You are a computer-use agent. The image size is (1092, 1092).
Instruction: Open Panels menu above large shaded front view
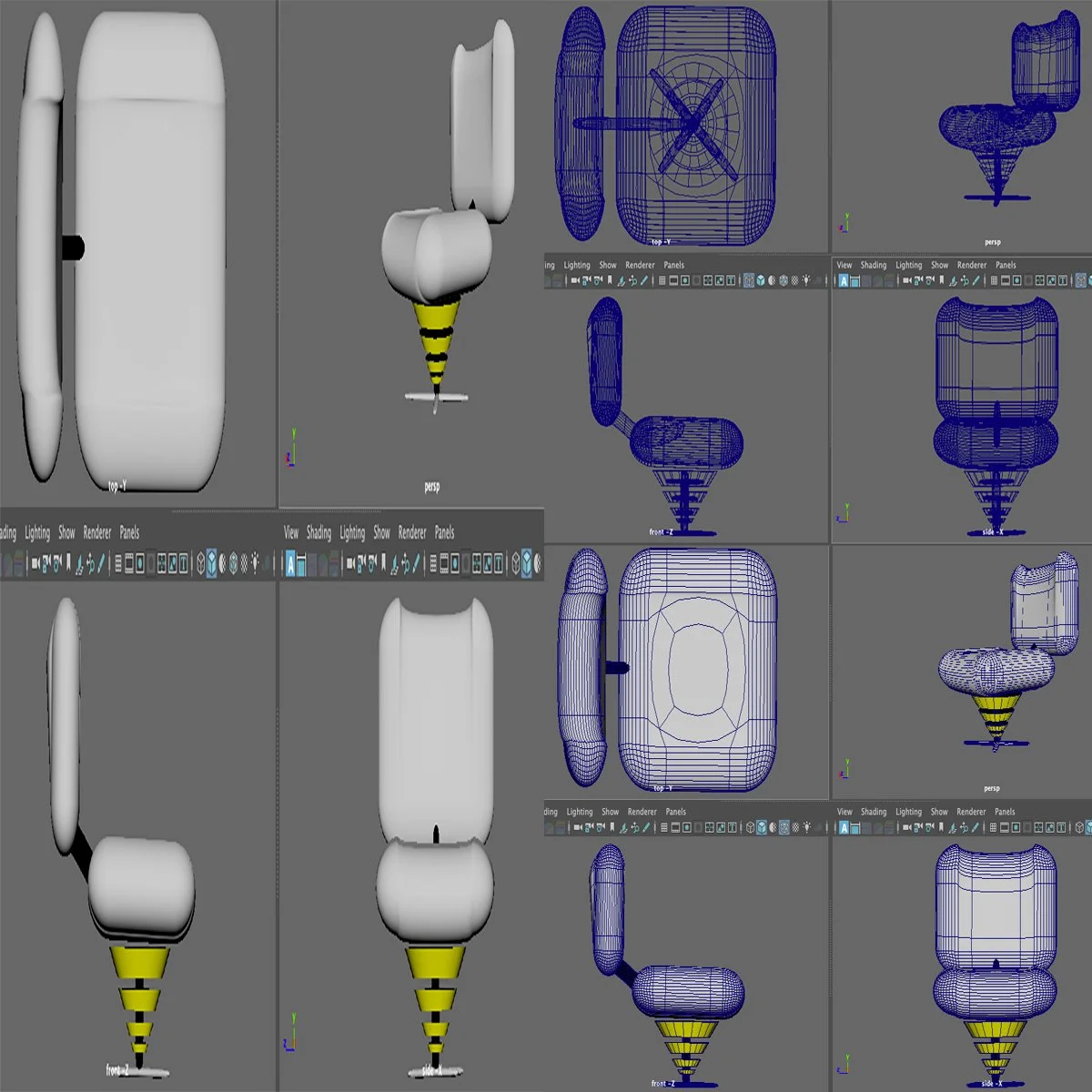click(x=129, y=532)
